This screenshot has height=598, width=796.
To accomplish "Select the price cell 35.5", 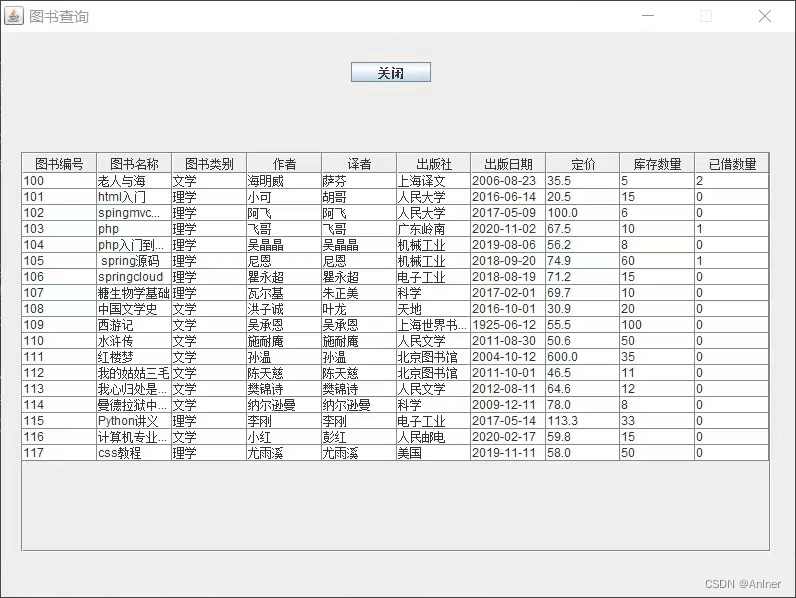I will pyautogui.click(x=583, y=181).
